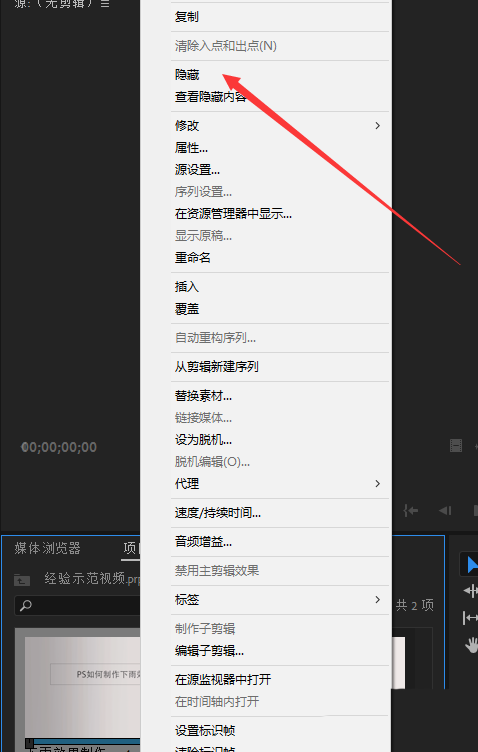Click greyed-out 序列设置... entry
This screenshot has width=478, height=752.
point(203,192)
